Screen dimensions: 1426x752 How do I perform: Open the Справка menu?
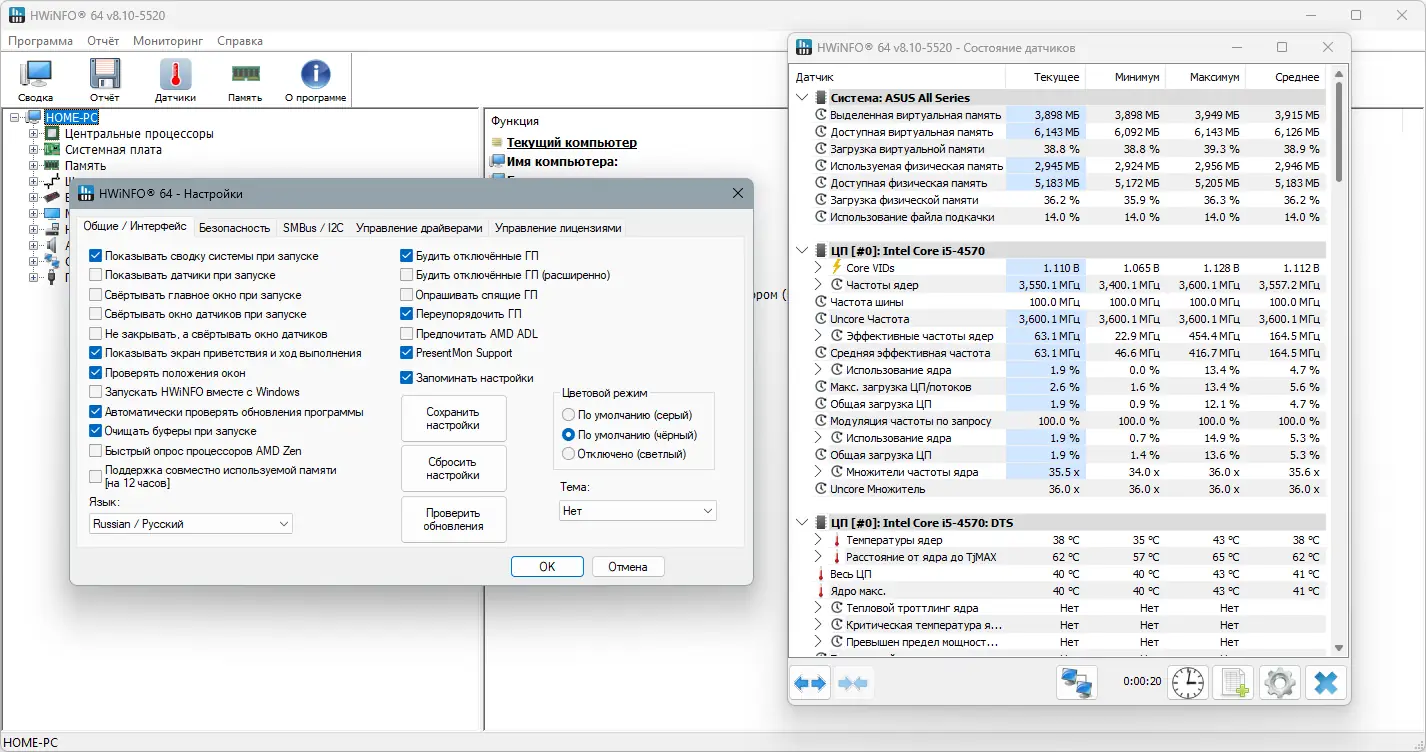point(240,41)
